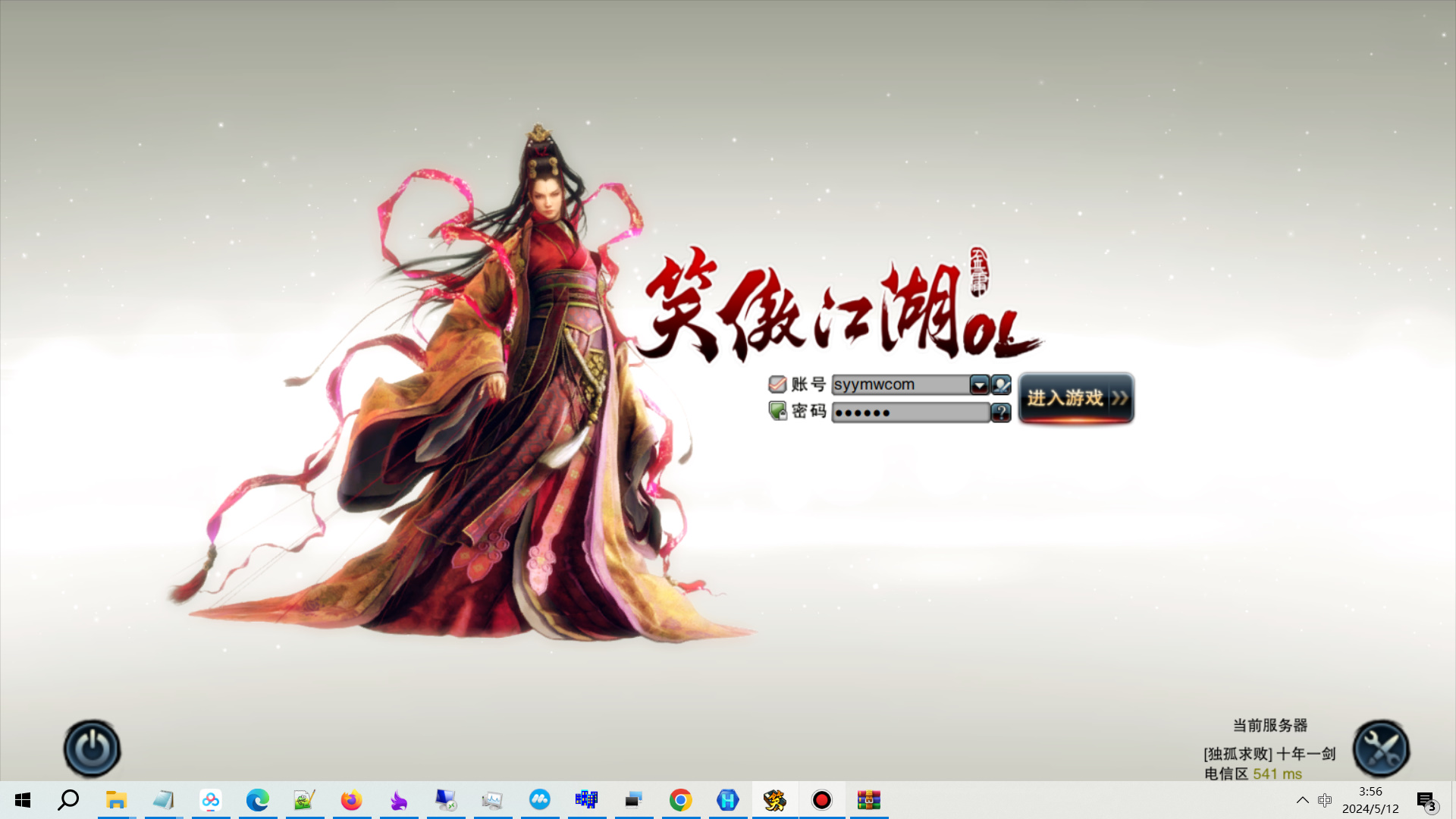Expand the account name dropdown arrow
Image resolution: width=1456 pixels, height=819 pixels.
[979, 385]
